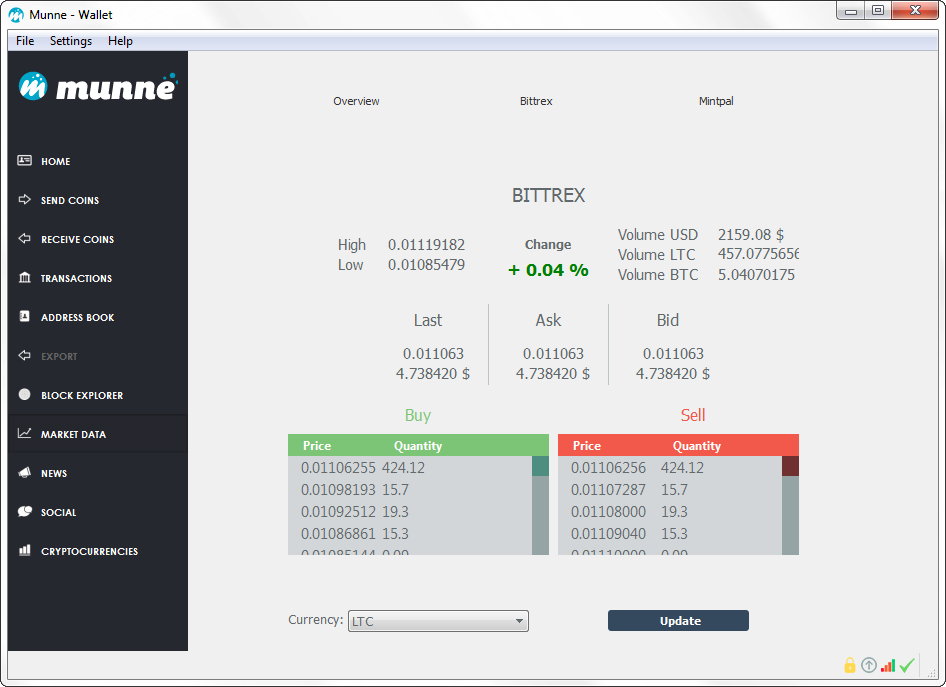
Task: Click the Block Explorer circle icon
Action: coord(24,394)
